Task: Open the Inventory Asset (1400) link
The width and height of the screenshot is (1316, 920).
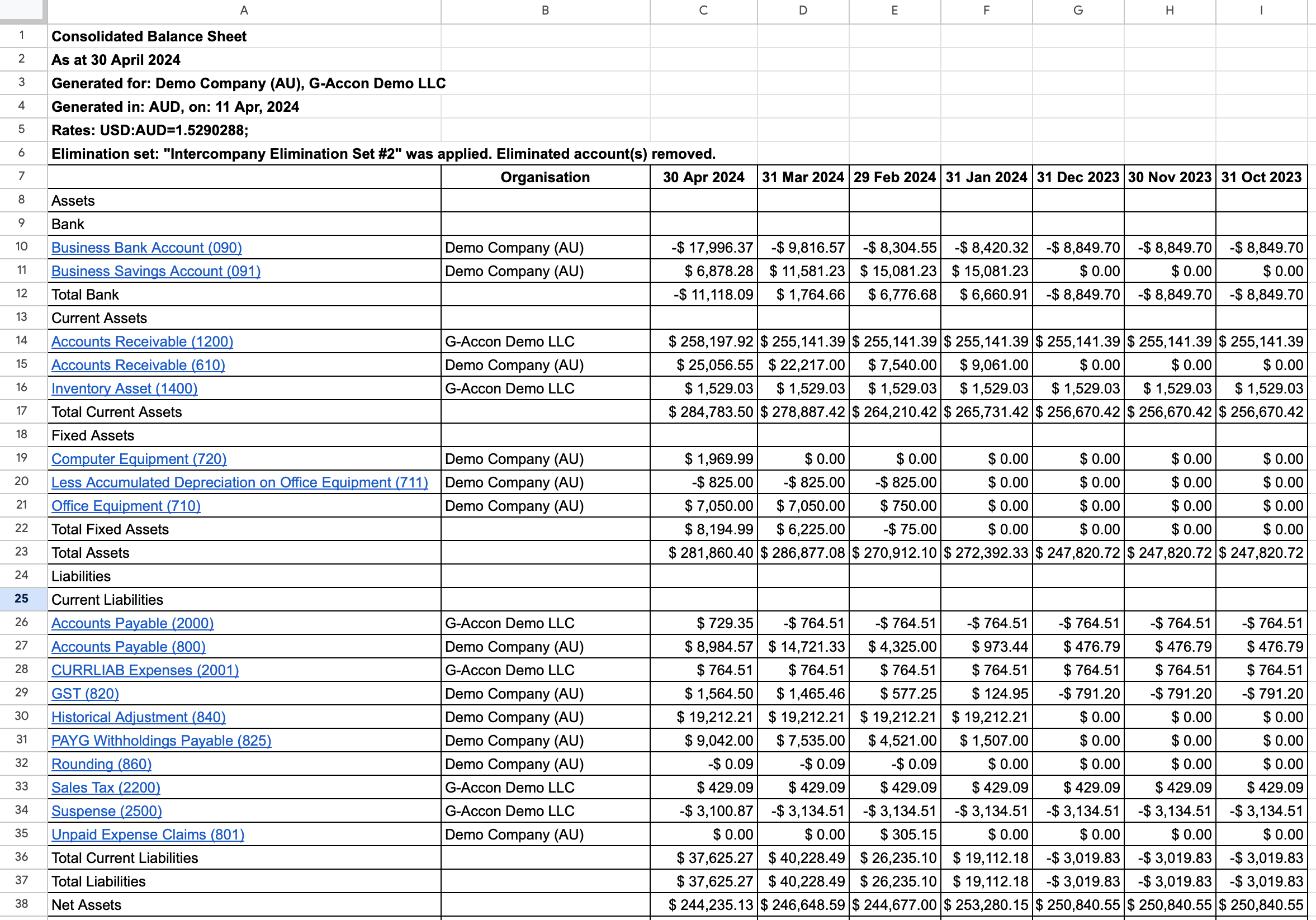Action: 124,388
